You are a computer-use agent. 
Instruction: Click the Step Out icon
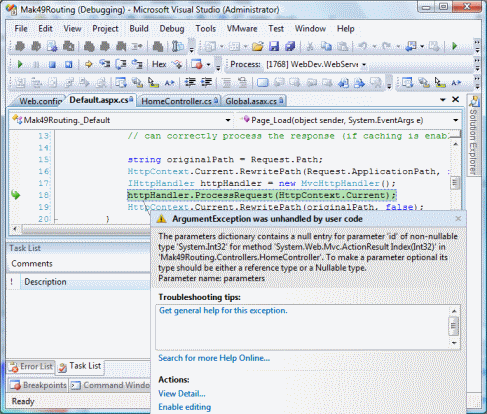click(x=137, y=63)
